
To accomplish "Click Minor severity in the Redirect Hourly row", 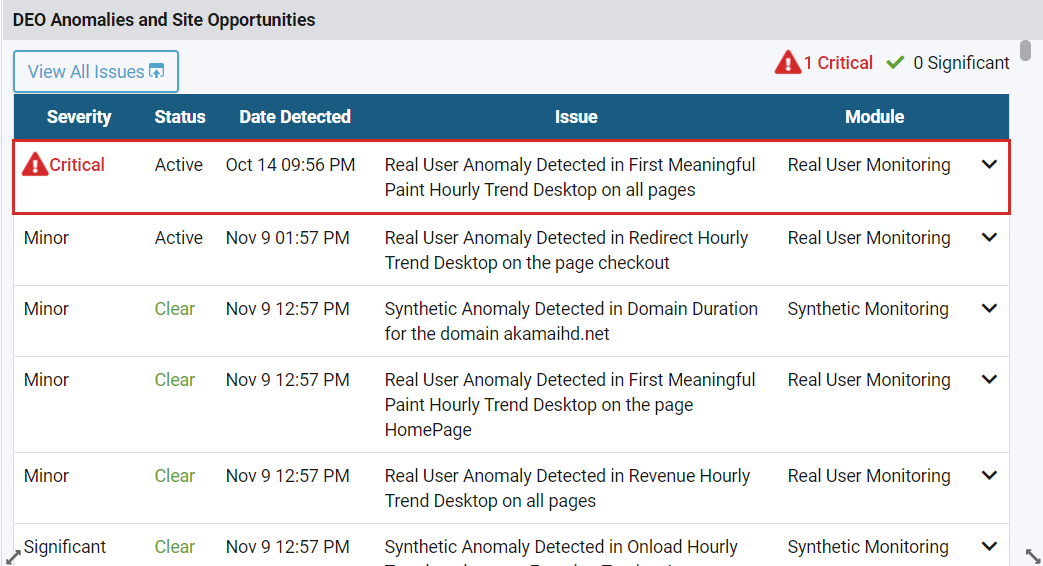I will click(46, 238).
